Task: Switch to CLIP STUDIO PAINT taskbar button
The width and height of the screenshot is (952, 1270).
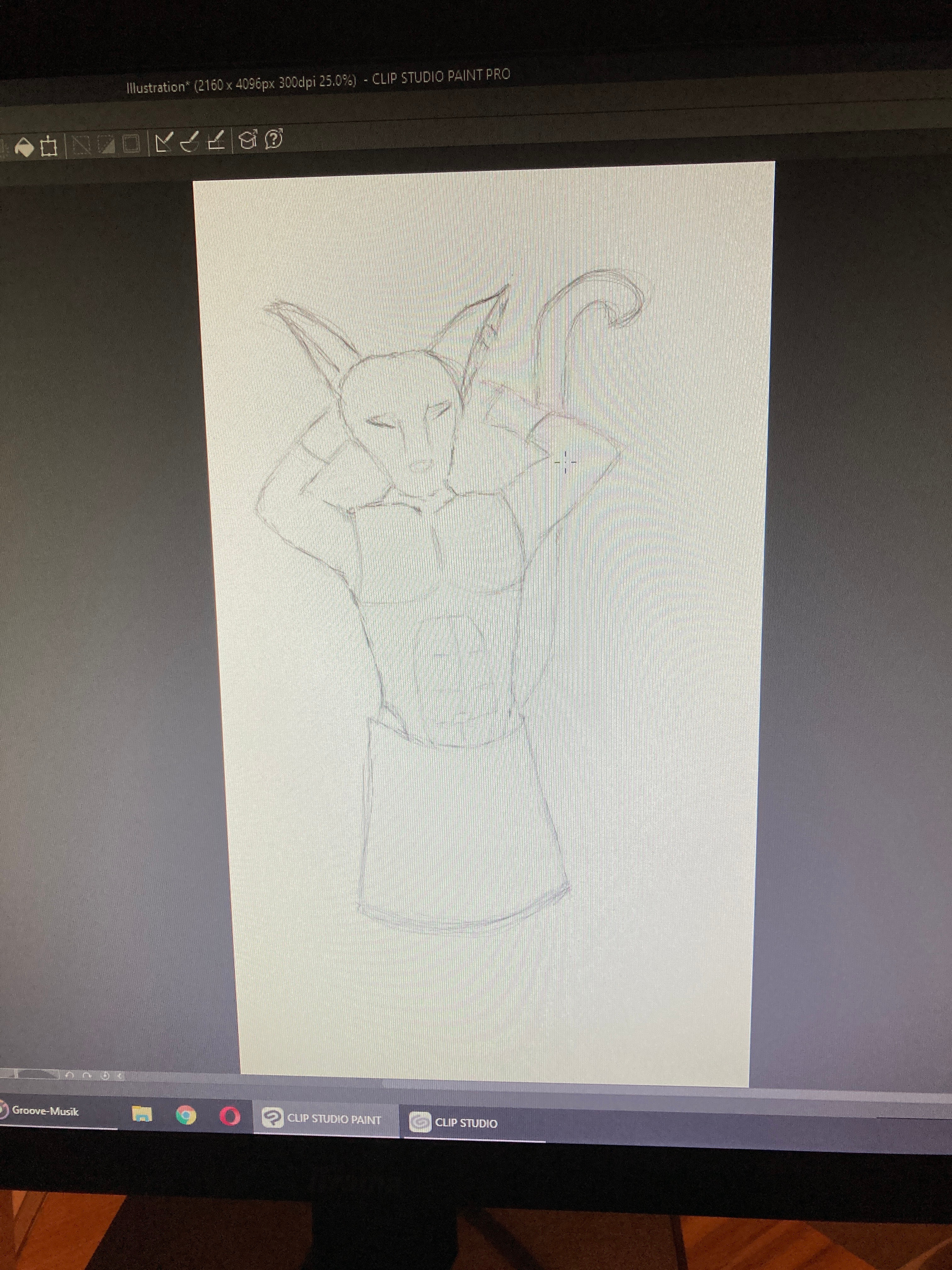Action: 326,1119
